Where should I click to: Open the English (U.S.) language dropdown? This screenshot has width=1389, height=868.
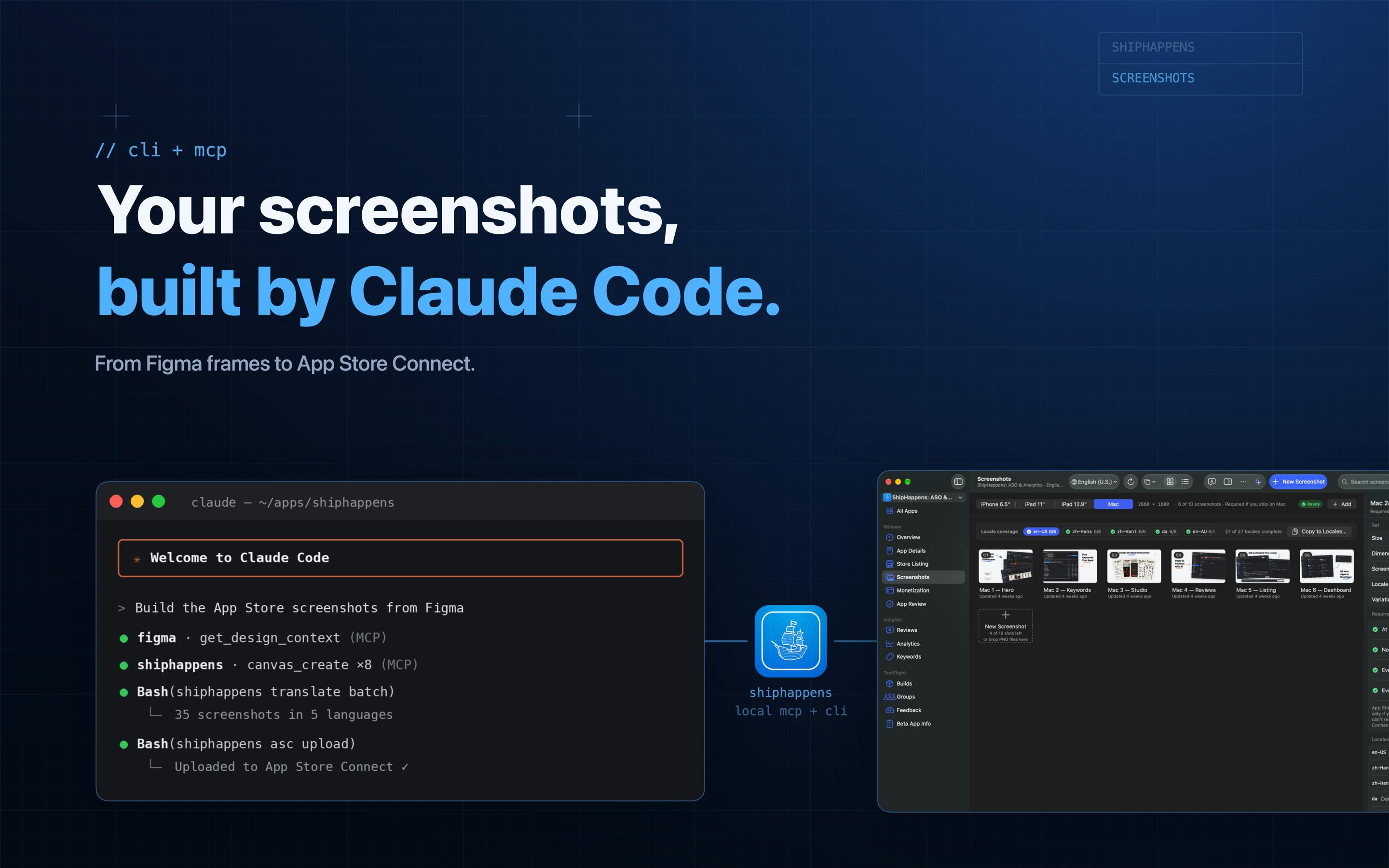point(1094,482)
